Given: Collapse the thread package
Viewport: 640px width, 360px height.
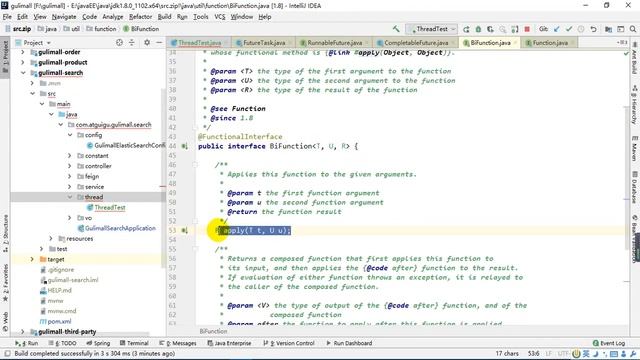Looking at the screenshot, I should [70, 197].
